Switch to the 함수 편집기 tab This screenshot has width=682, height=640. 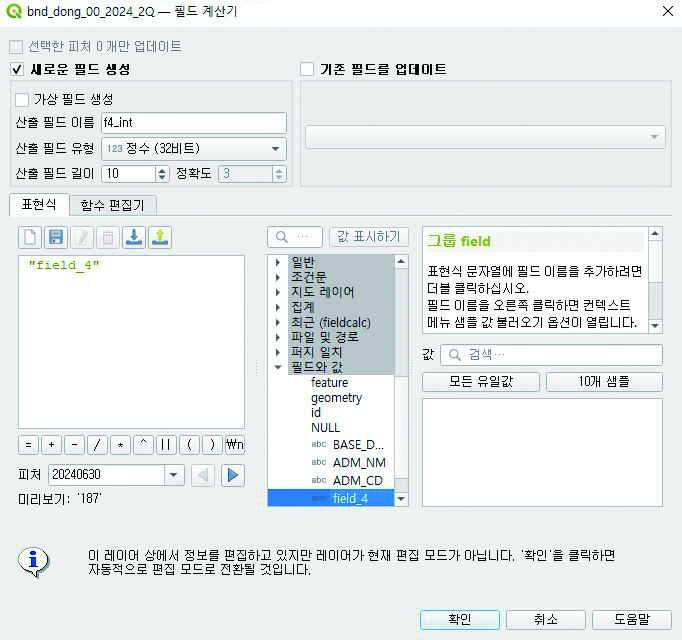(112, 205)
